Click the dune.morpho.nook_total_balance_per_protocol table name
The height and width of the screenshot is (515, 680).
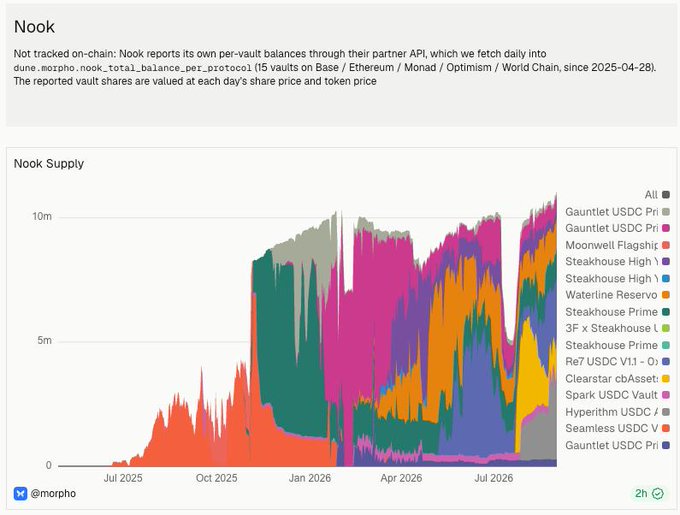tap(133, 68)
